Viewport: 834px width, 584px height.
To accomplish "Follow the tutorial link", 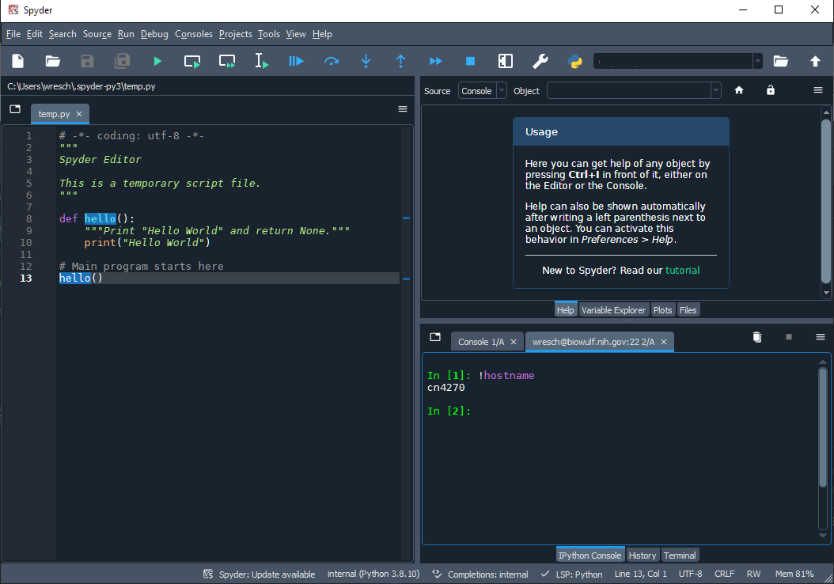I will click(x=683, y=270).
